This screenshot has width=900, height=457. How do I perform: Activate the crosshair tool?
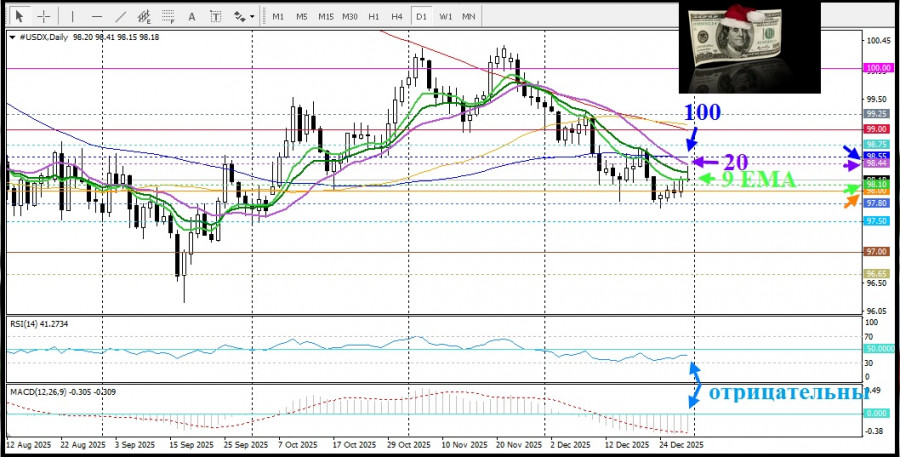click(x=43, y=17)
